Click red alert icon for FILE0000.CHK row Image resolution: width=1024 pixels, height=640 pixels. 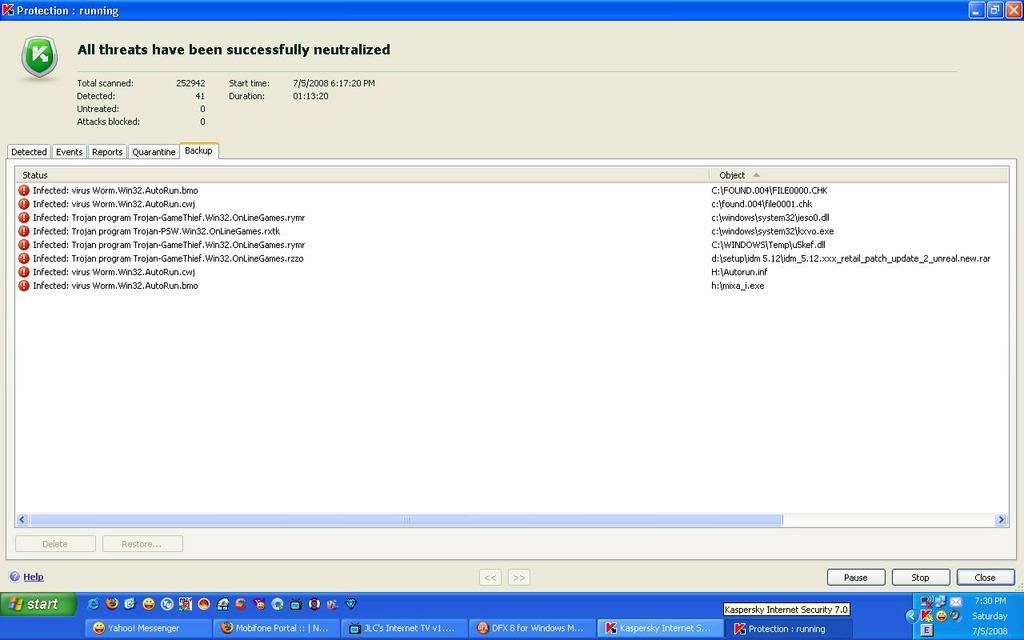(24, 190)
